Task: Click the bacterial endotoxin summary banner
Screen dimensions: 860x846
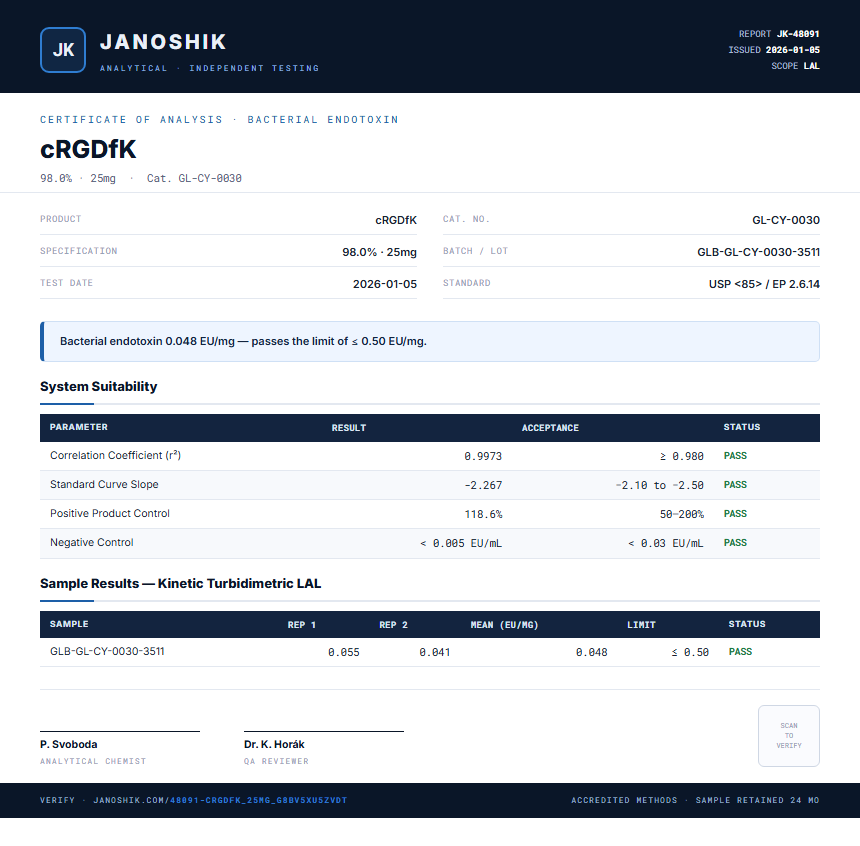Action: click(x=430, y=341)
